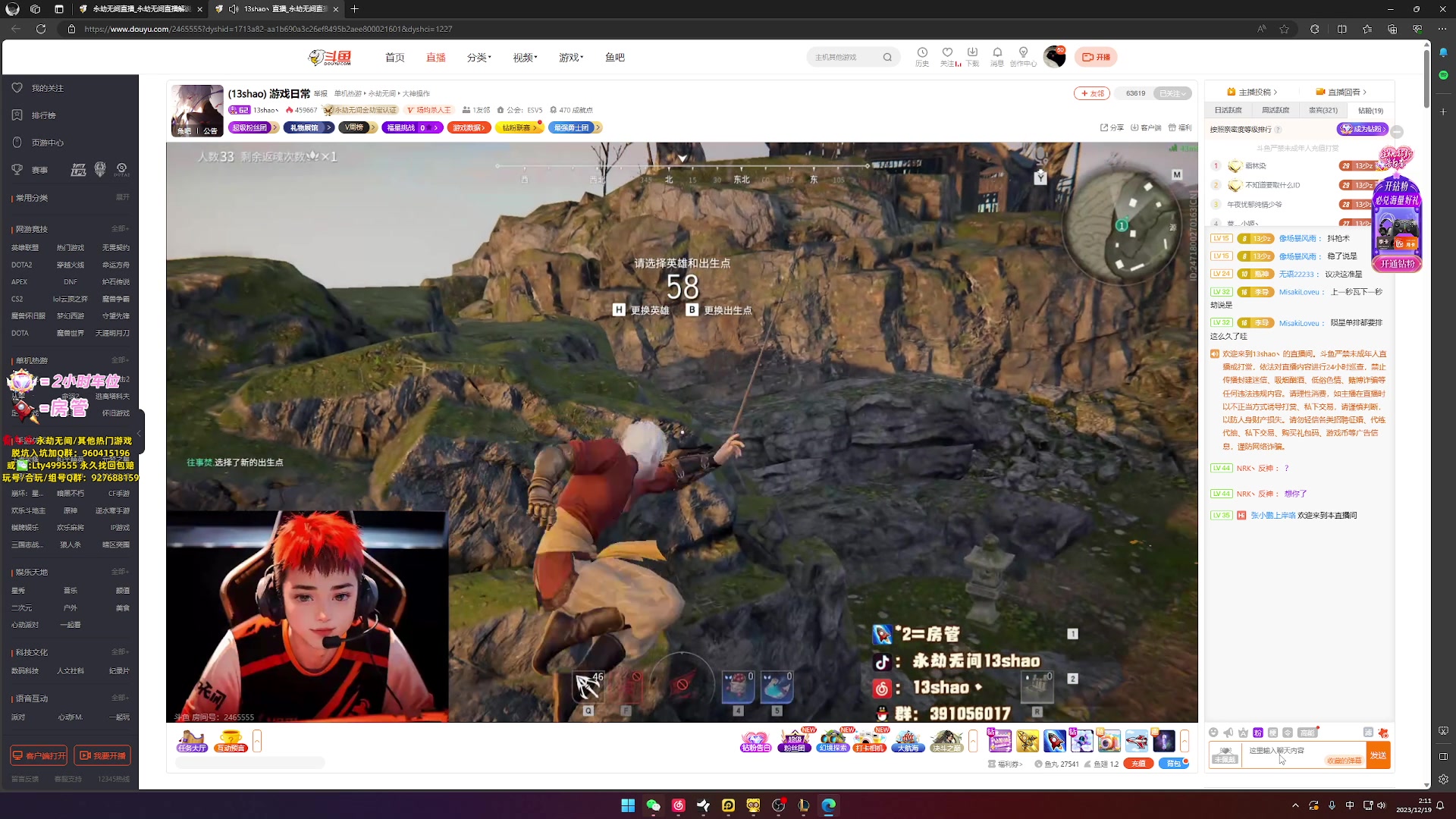Open 首页 in top navigation
Screen dimensions: 1456x819
point(394,58)
